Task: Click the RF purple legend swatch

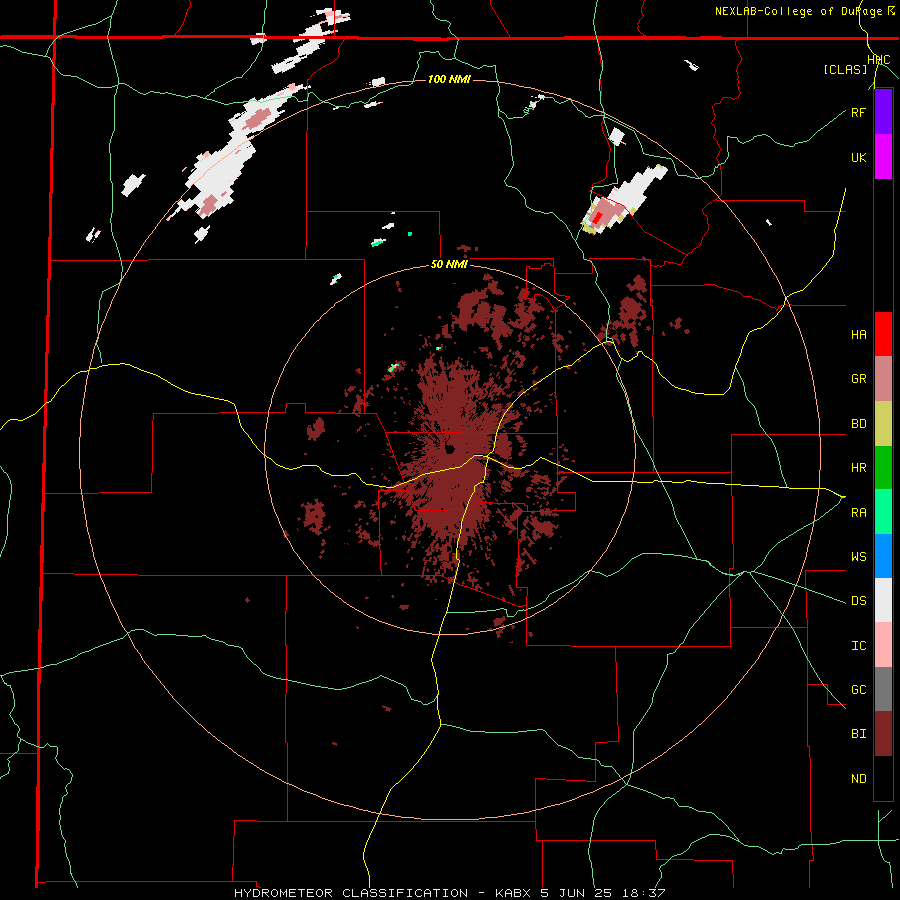Action: click(883, 112)
